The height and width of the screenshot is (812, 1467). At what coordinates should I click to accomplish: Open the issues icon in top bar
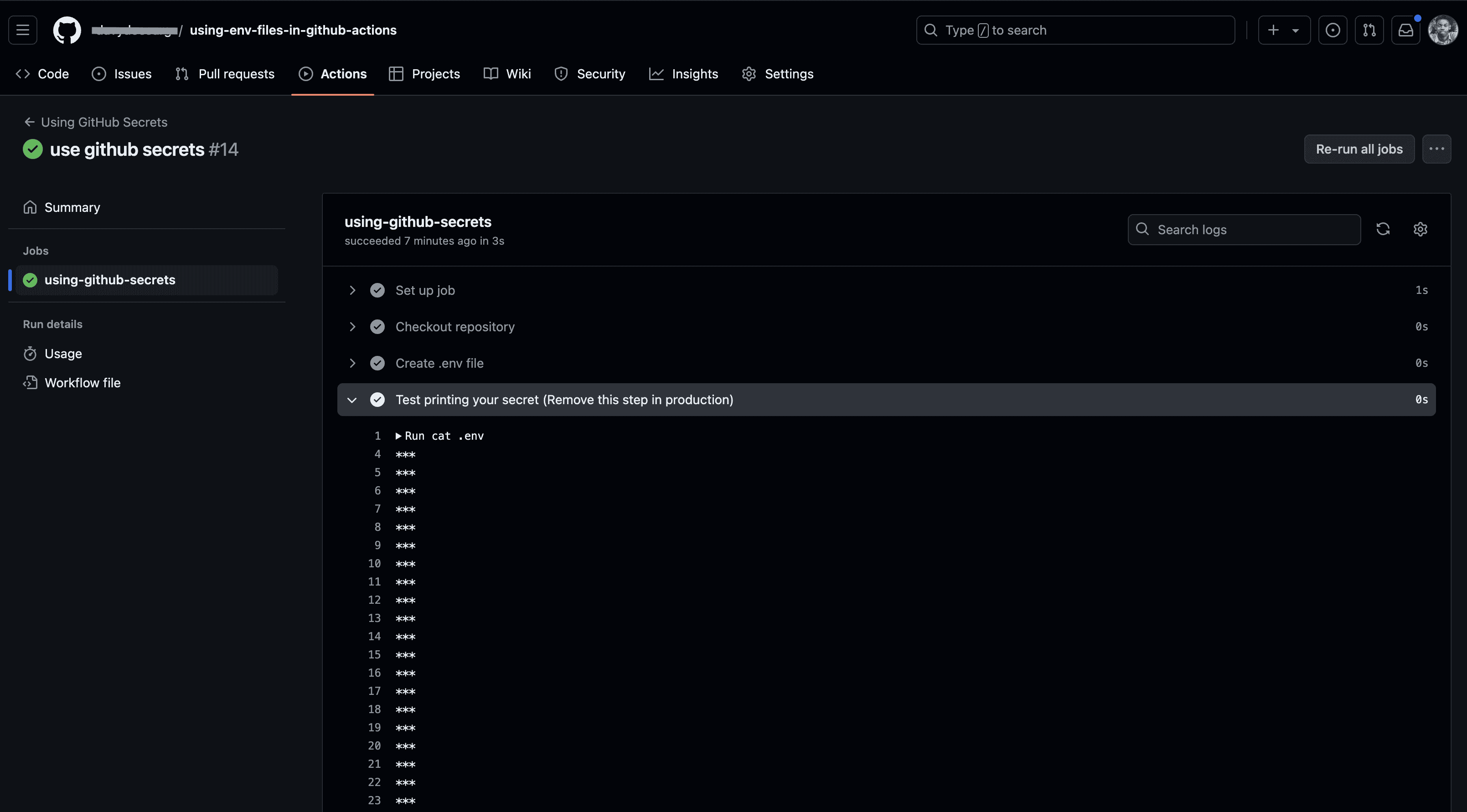[x=1333, y=30]
